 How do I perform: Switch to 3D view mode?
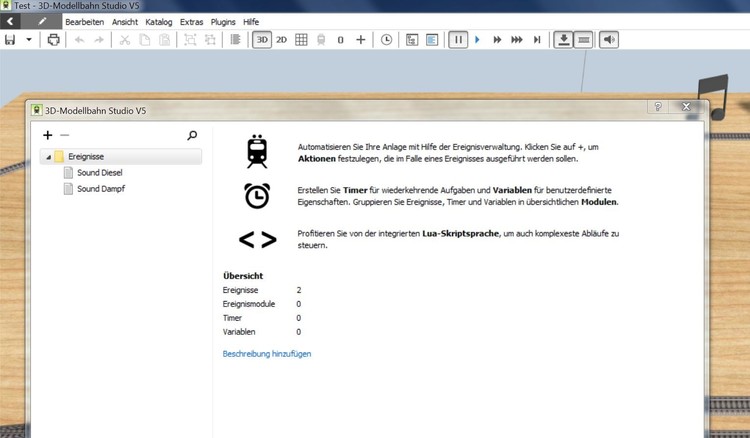tap(262, 40)
